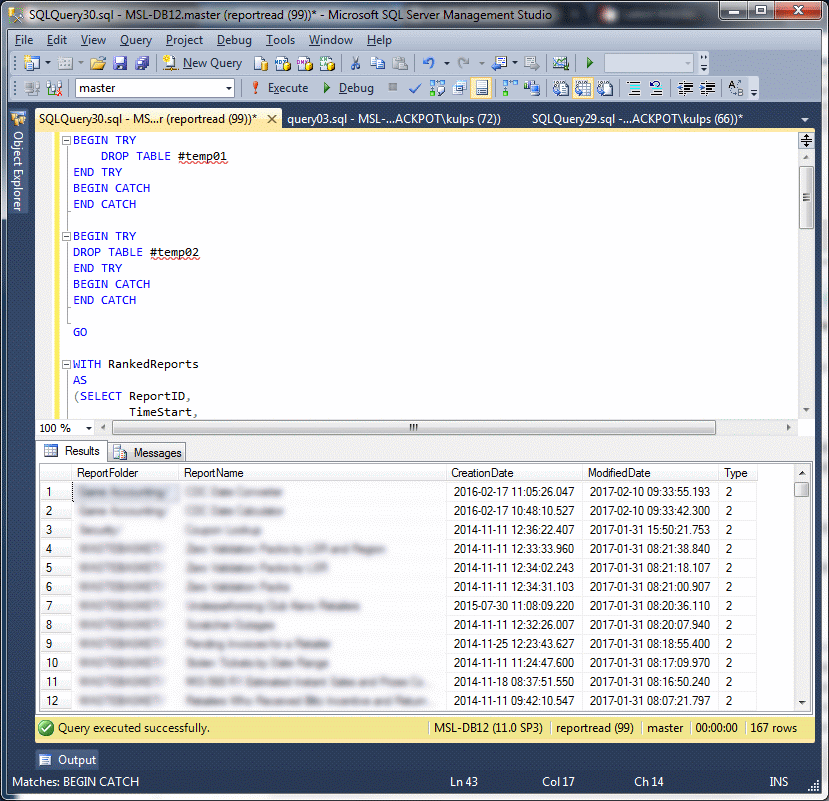Viewport: 829px width, 801px height.
Task: Collapse the first BEGIN TRY code block
Action: 66,141
